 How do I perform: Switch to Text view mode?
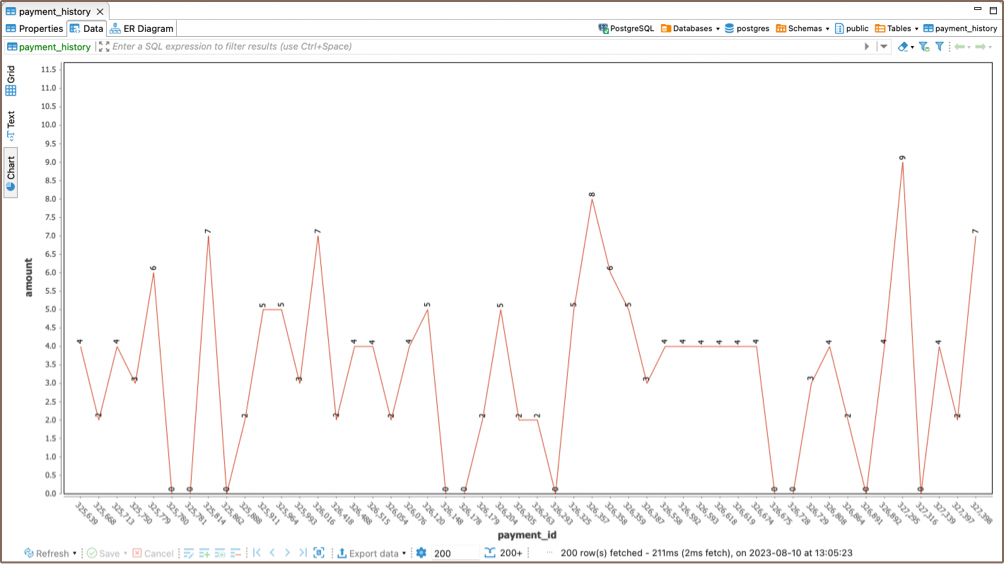point(11,125)
